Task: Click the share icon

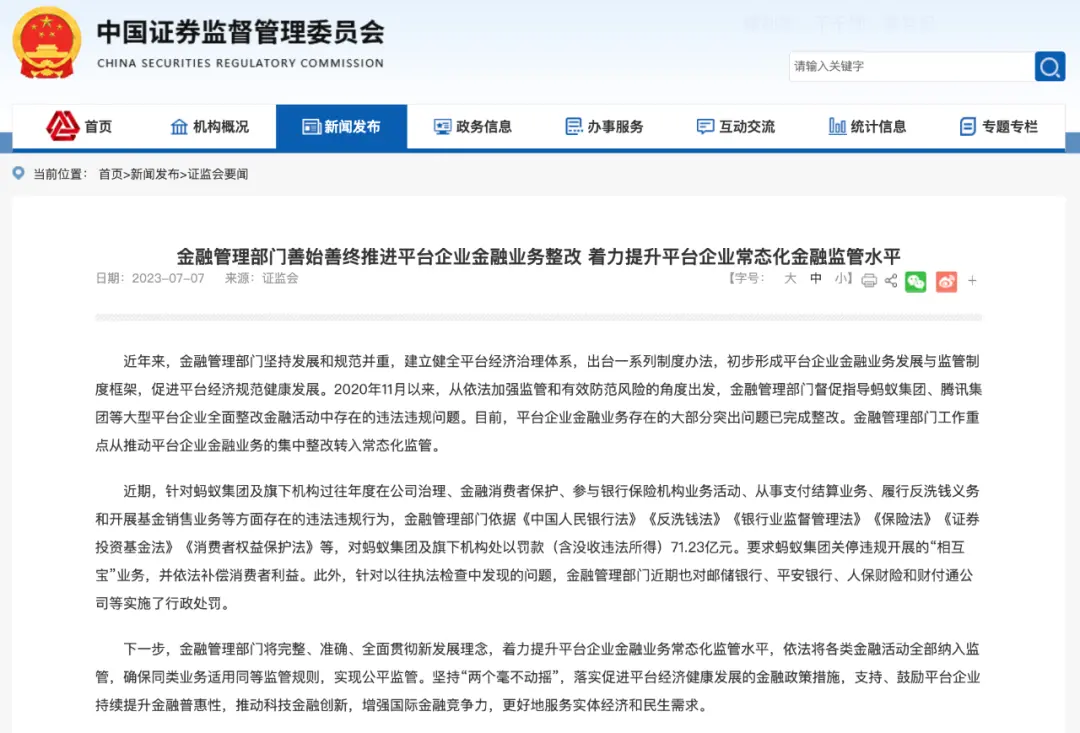Action: click(x=891, y=280)
